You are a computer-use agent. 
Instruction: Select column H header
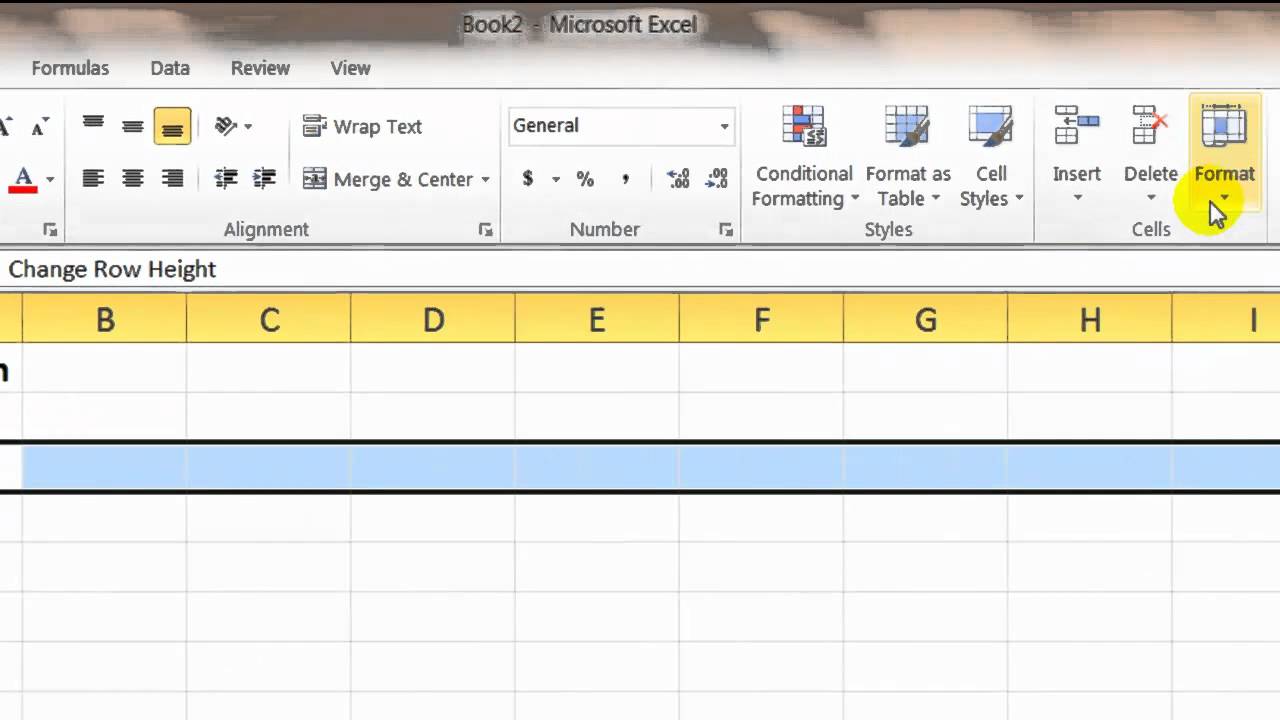[1090, 320]
